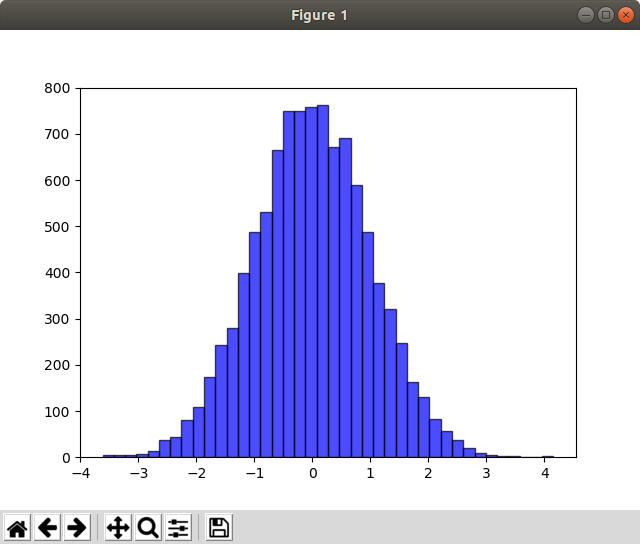Click the x-axis label −1
The height and width of the screenshot is (544, 640).
255,473
